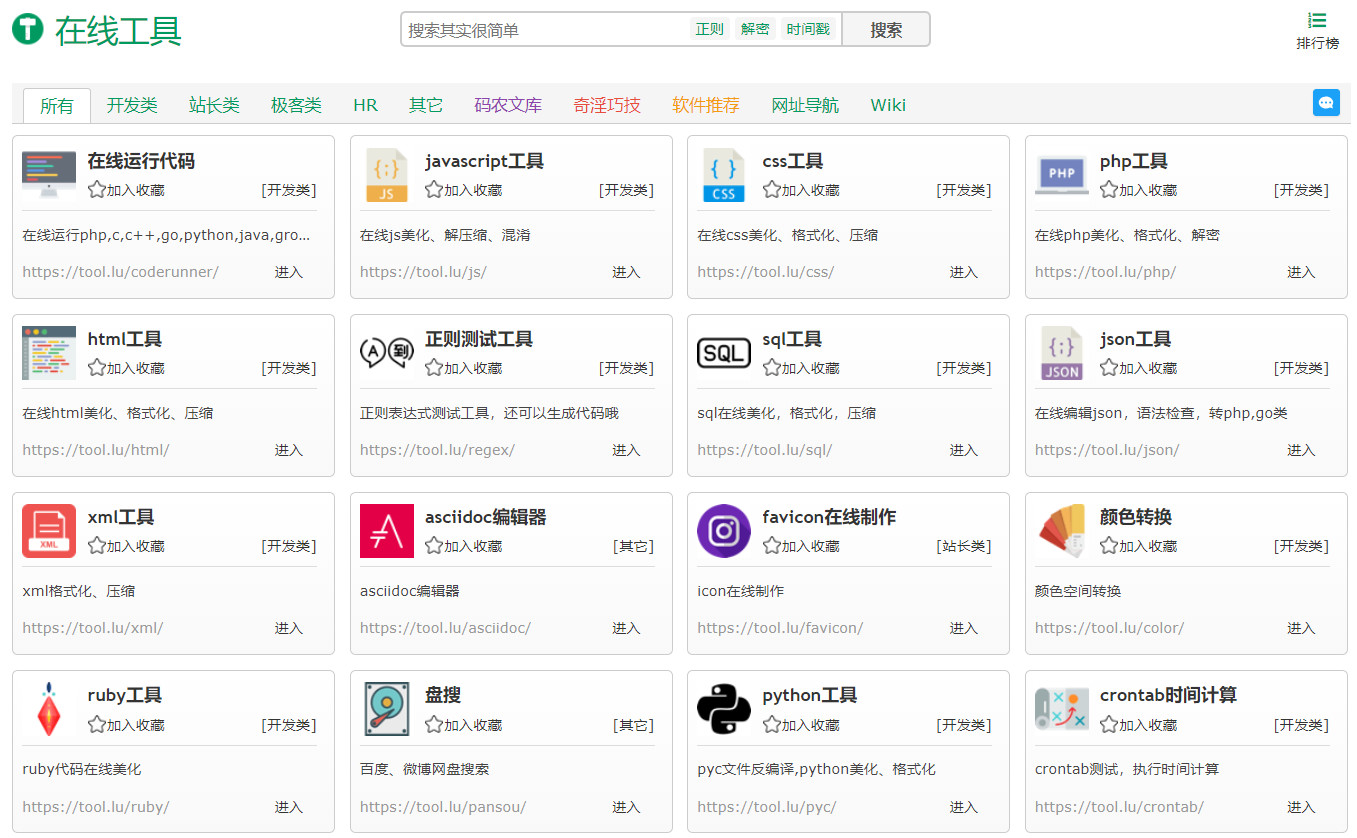Image resolution: width=1357 pixels, height=838 pixels.
Task: Select the 时间戳 quick search tag
Action: 808,29
